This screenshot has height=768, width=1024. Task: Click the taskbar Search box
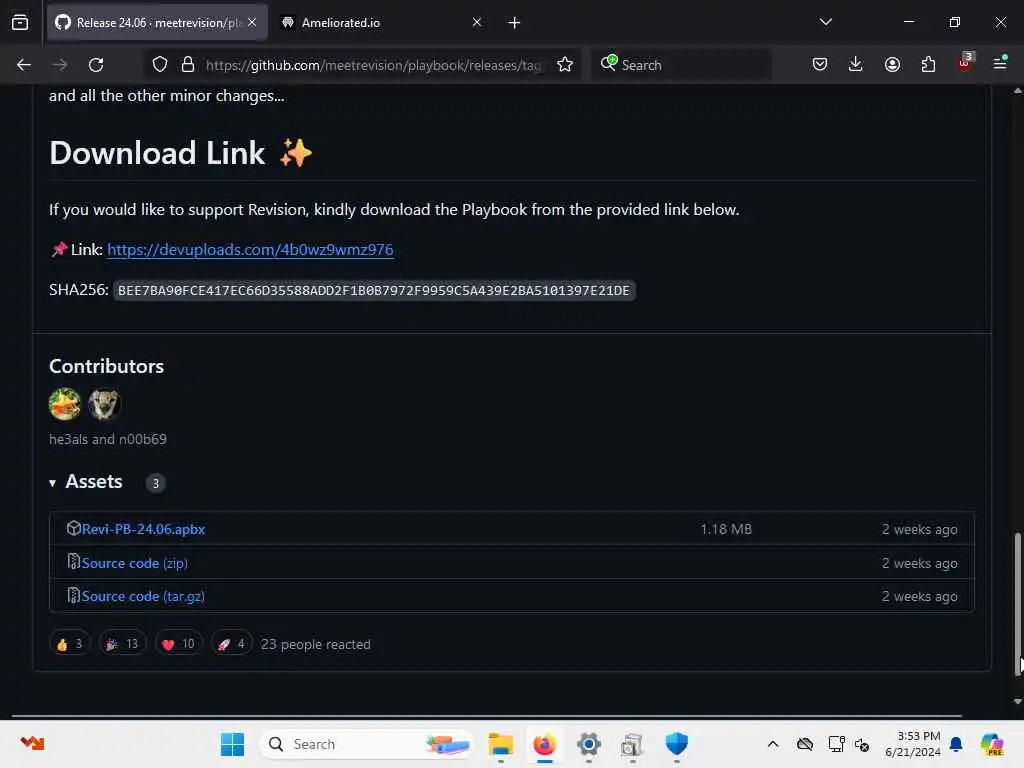(x=366, y=744)
